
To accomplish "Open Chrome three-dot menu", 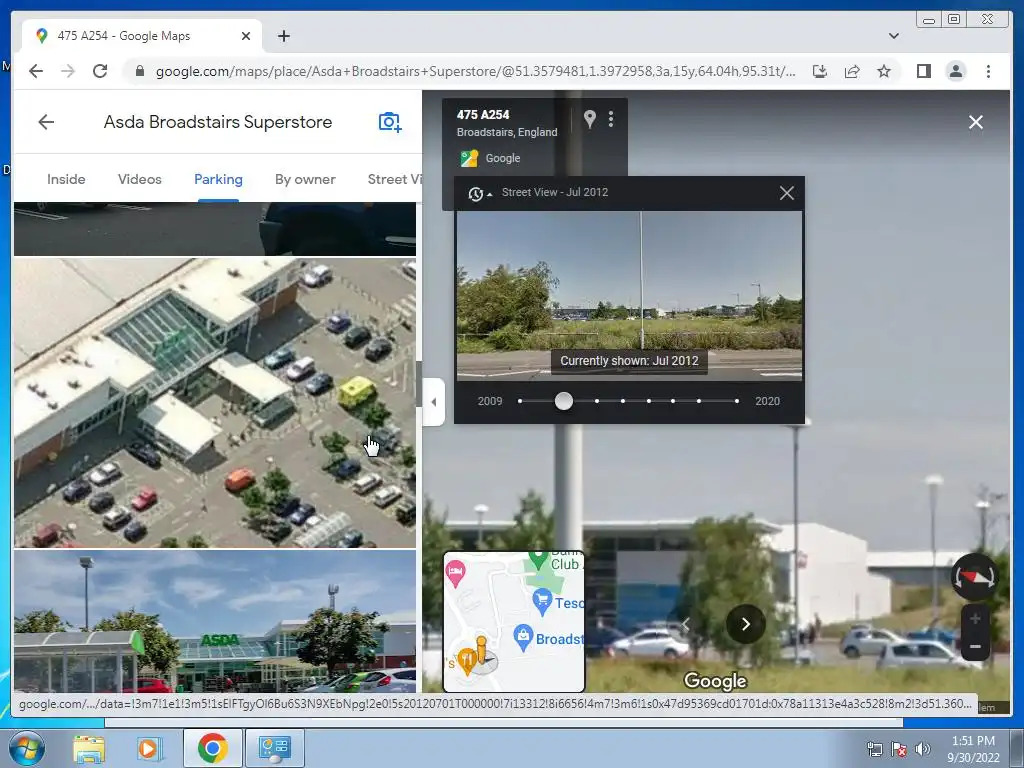I will [988, 71].
